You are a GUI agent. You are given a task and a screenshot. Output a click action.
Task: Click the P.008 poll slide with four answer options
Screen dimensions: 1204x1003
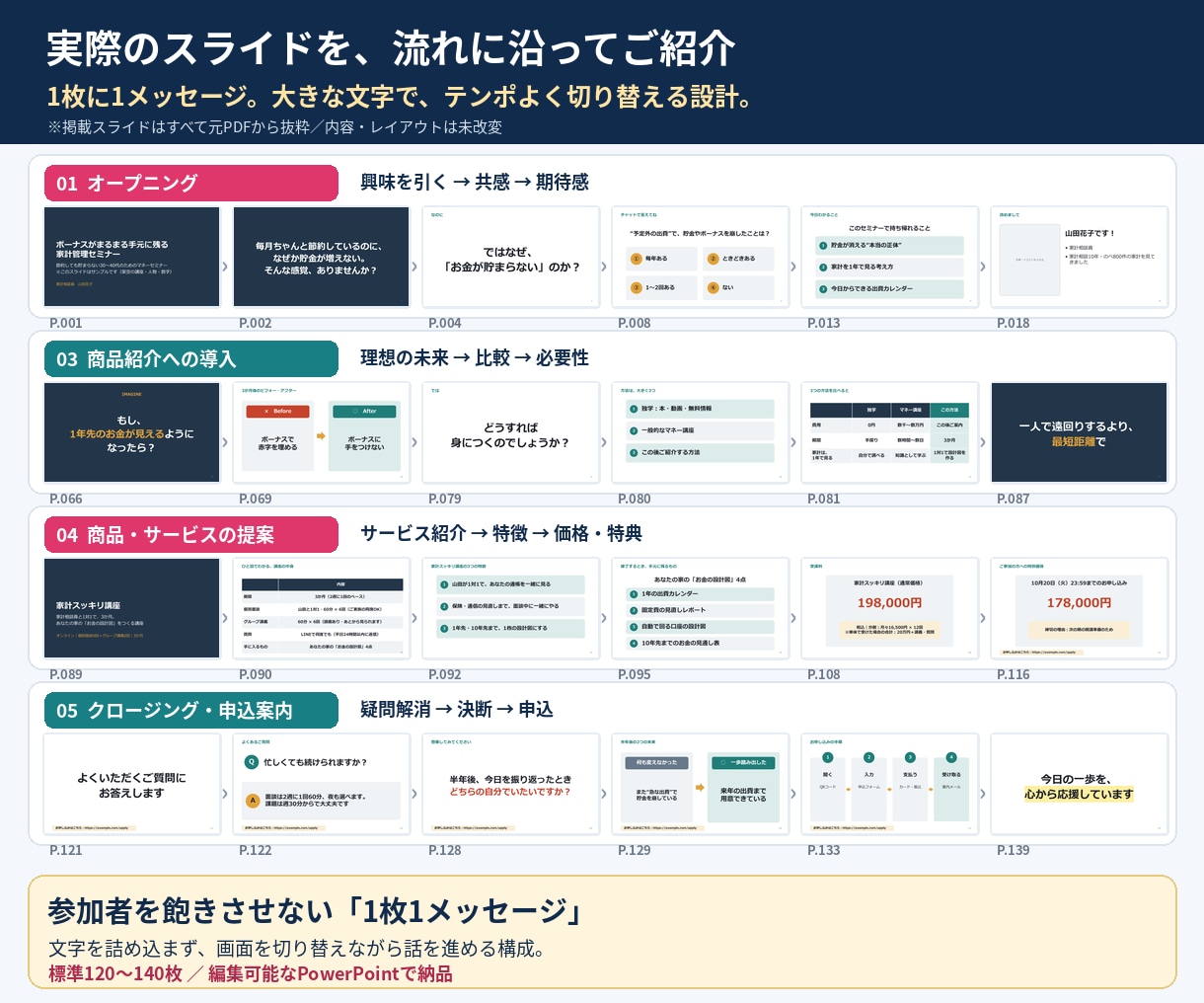pyautogui.click(x=701, y=257)
